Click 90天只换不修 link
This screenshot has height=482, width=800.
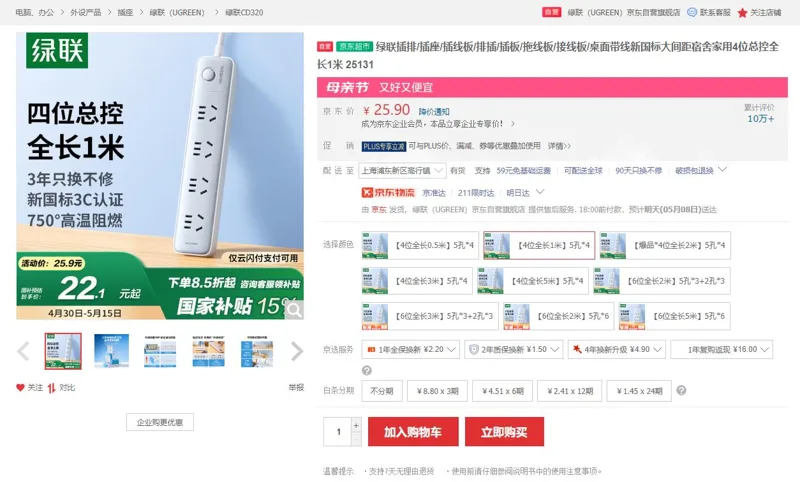(x=638, y=171)
